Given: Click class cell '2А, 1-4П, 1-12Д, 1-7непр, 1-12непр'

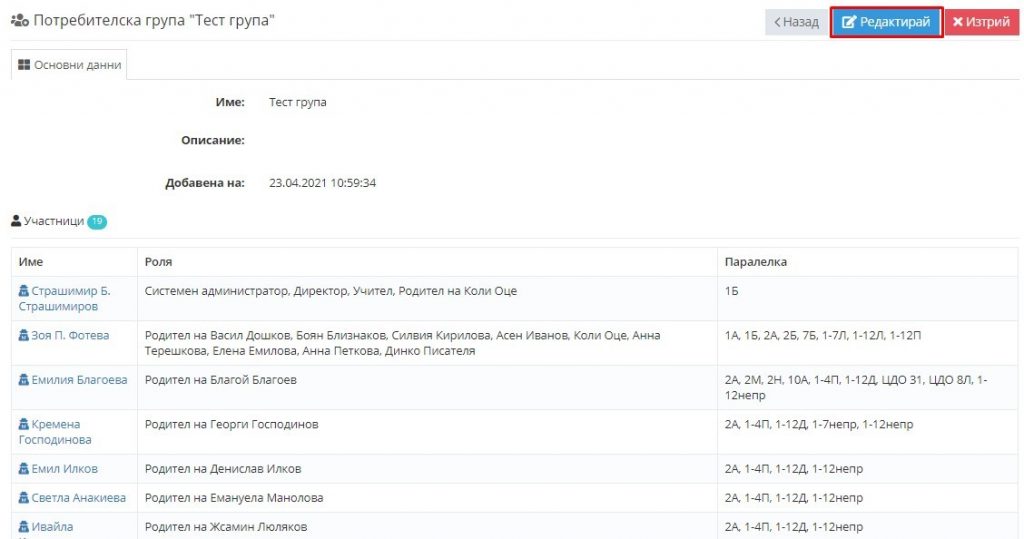Looking at the screenshot, I should click(x=867, y=432).
